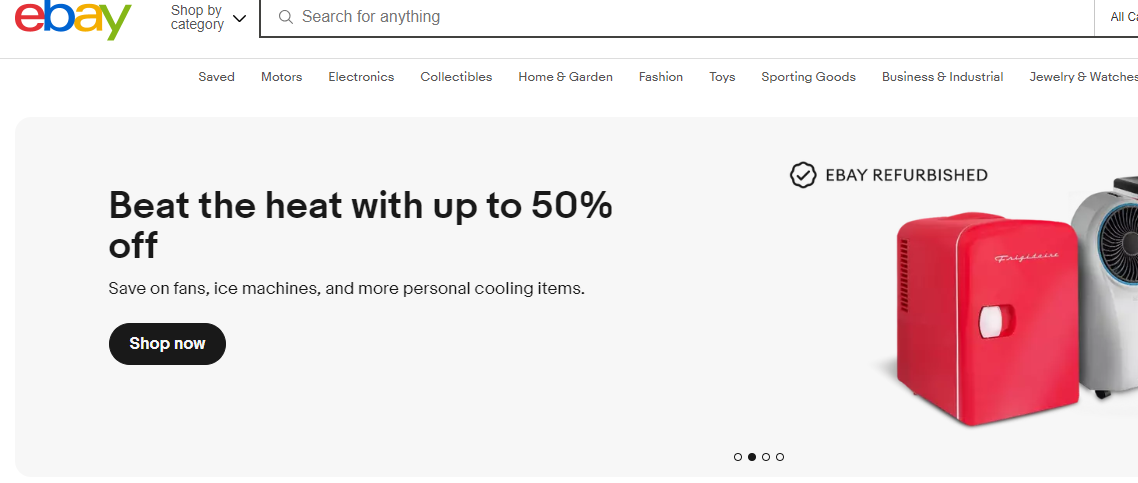The width and height of the screenshot is (1138, 483).
Task: Go to the first carousel slide dot
Action: click(x=738, y=457)
